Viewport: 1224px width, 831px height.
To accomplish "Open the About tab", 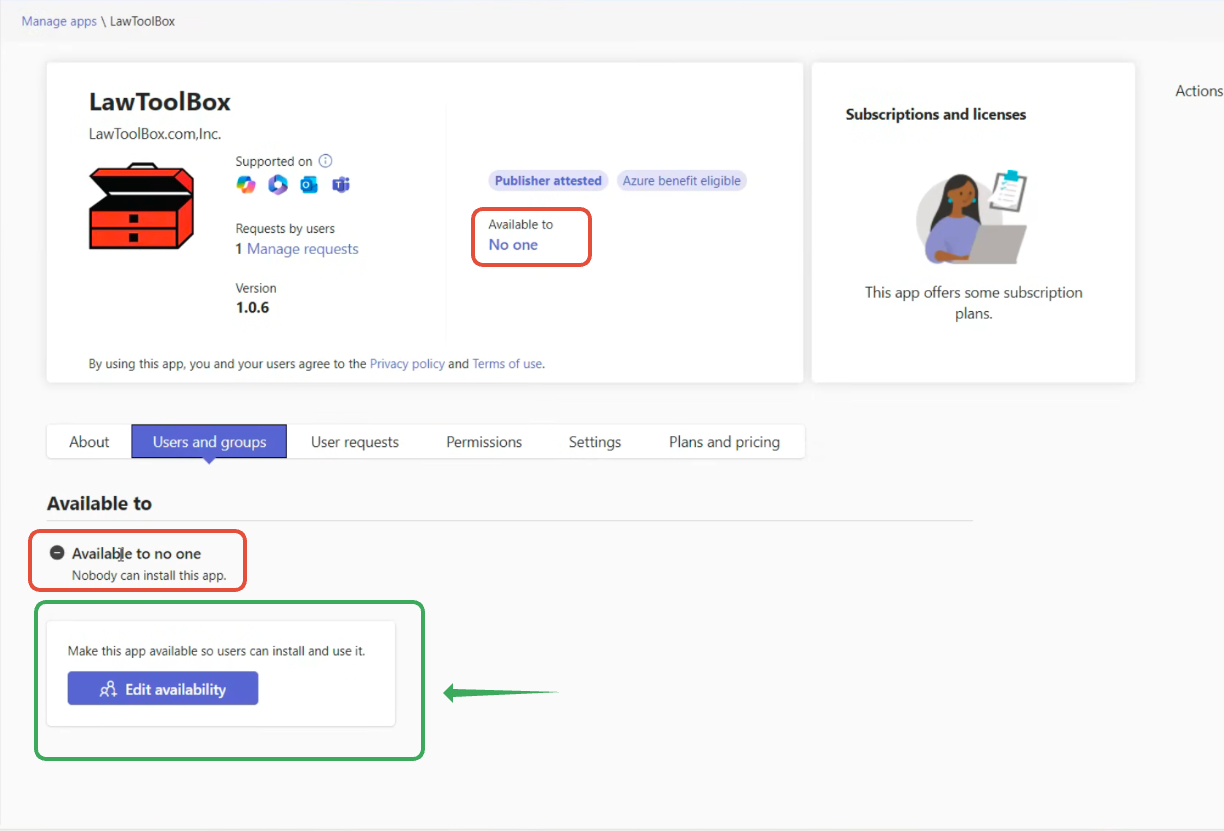I will pos(89,442).
